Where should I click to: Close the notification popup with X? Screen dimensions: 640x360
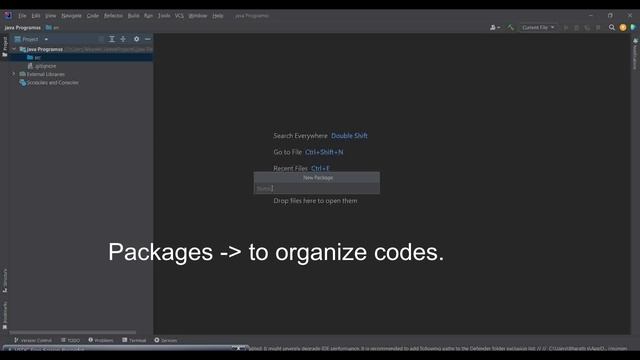239,348
